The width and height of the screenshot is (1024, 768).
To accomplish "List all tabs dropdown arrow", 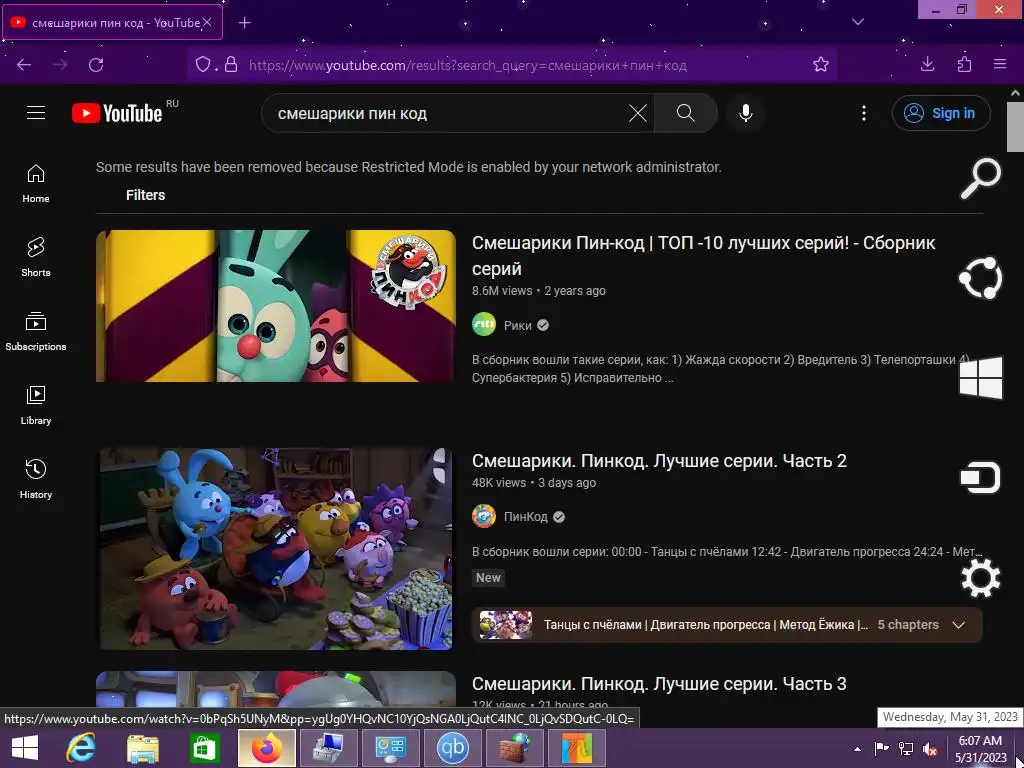I will click(858, 22).
